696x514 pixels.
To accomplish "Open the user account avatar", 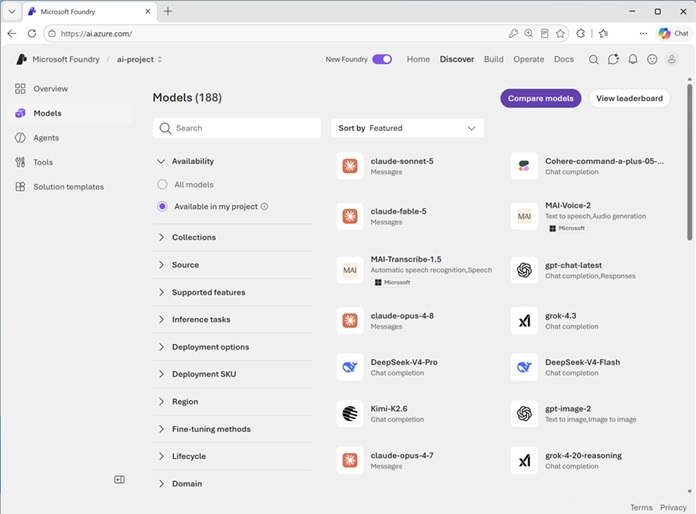I will point(672,59).
